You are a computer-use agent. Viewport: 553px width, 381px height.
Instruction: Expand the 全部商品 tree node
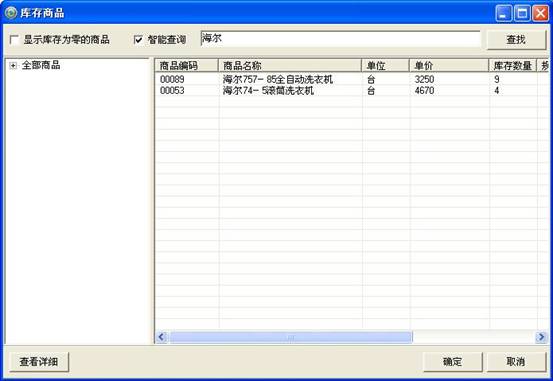point(13,66)
